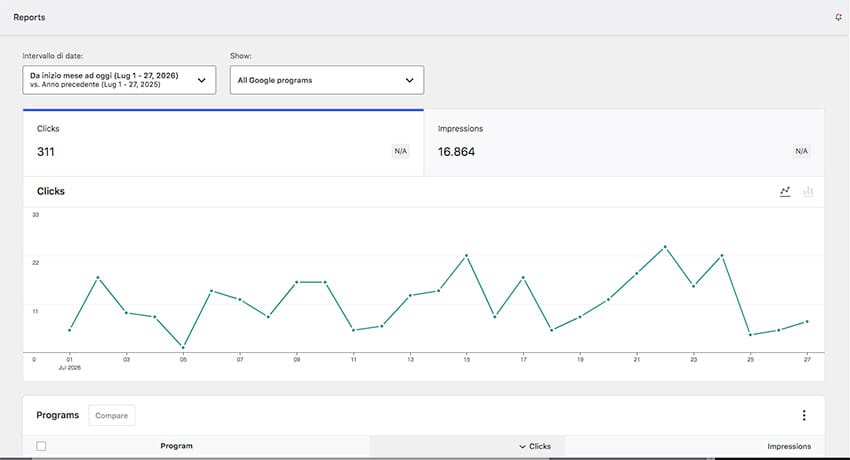Open the notification bell icon
This screenshot has height=460, width=850.
(838, 17)
